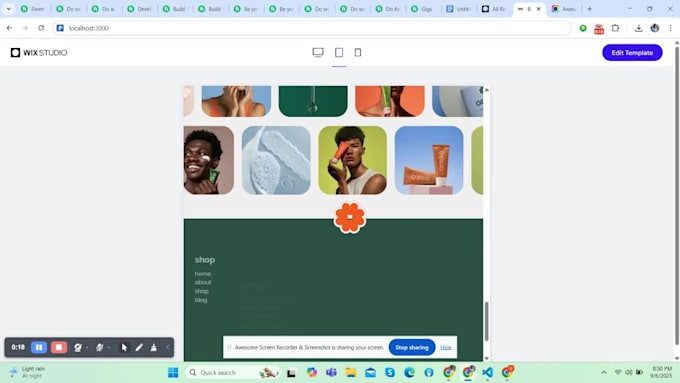The width and height of the screenshot is (680, 383).
Task: Open the orange tubes product thumbnail
Action: tap(429, 160)
